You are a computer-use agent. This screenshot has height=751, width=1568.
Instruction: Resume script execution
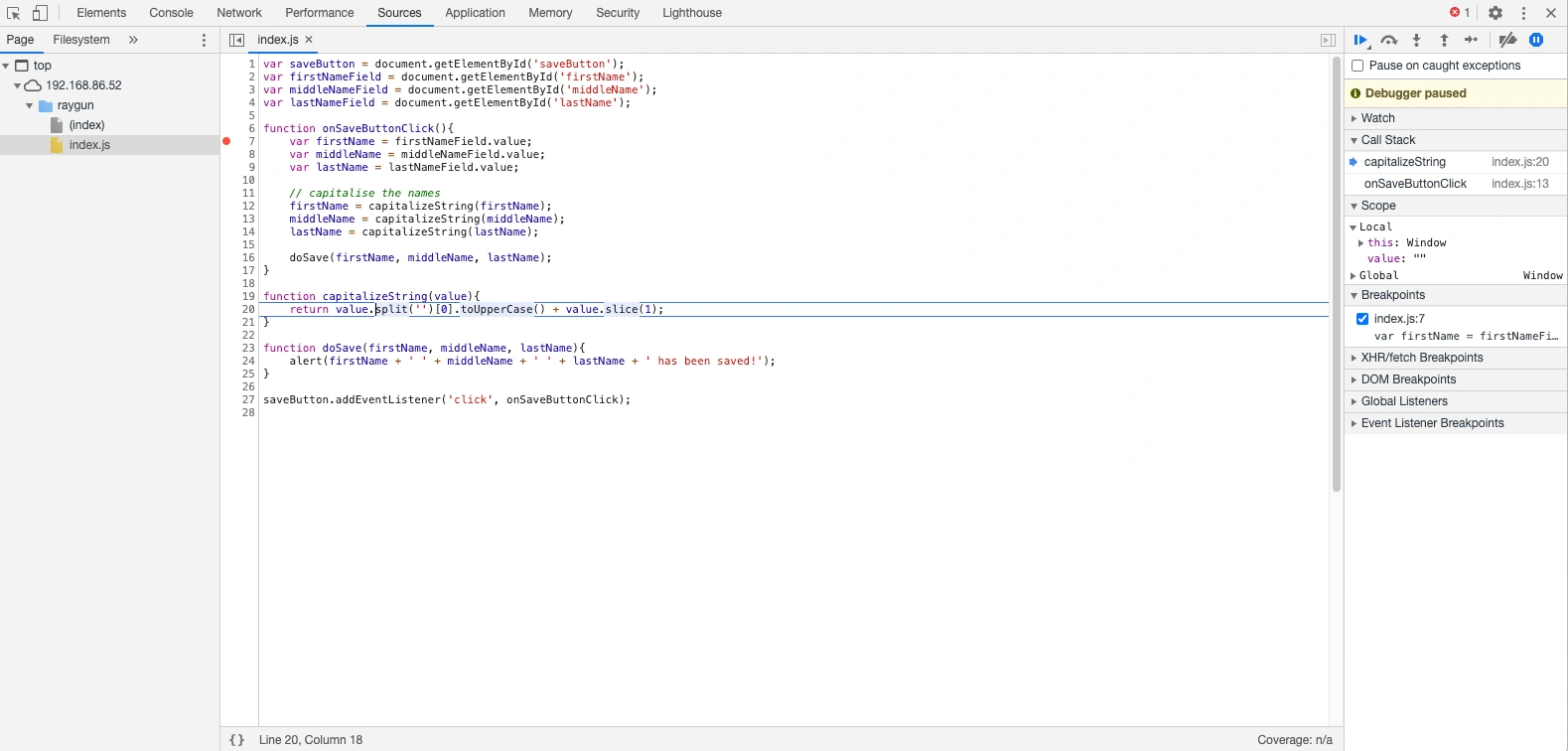point(1361,40)
